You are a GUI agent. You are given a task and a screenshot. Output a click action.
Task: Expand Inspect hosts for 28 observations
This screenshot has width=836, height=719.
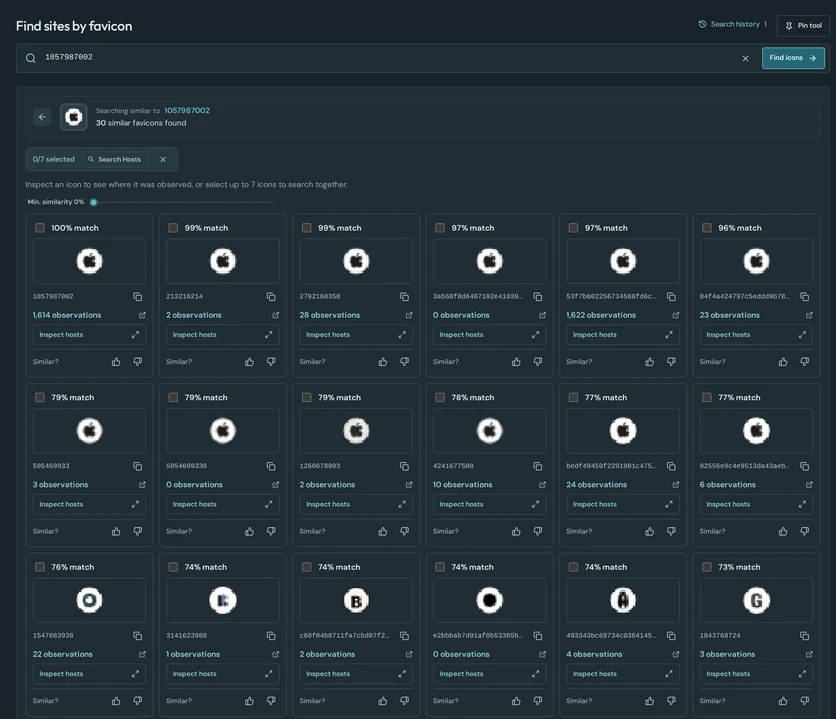pos(356,335)
